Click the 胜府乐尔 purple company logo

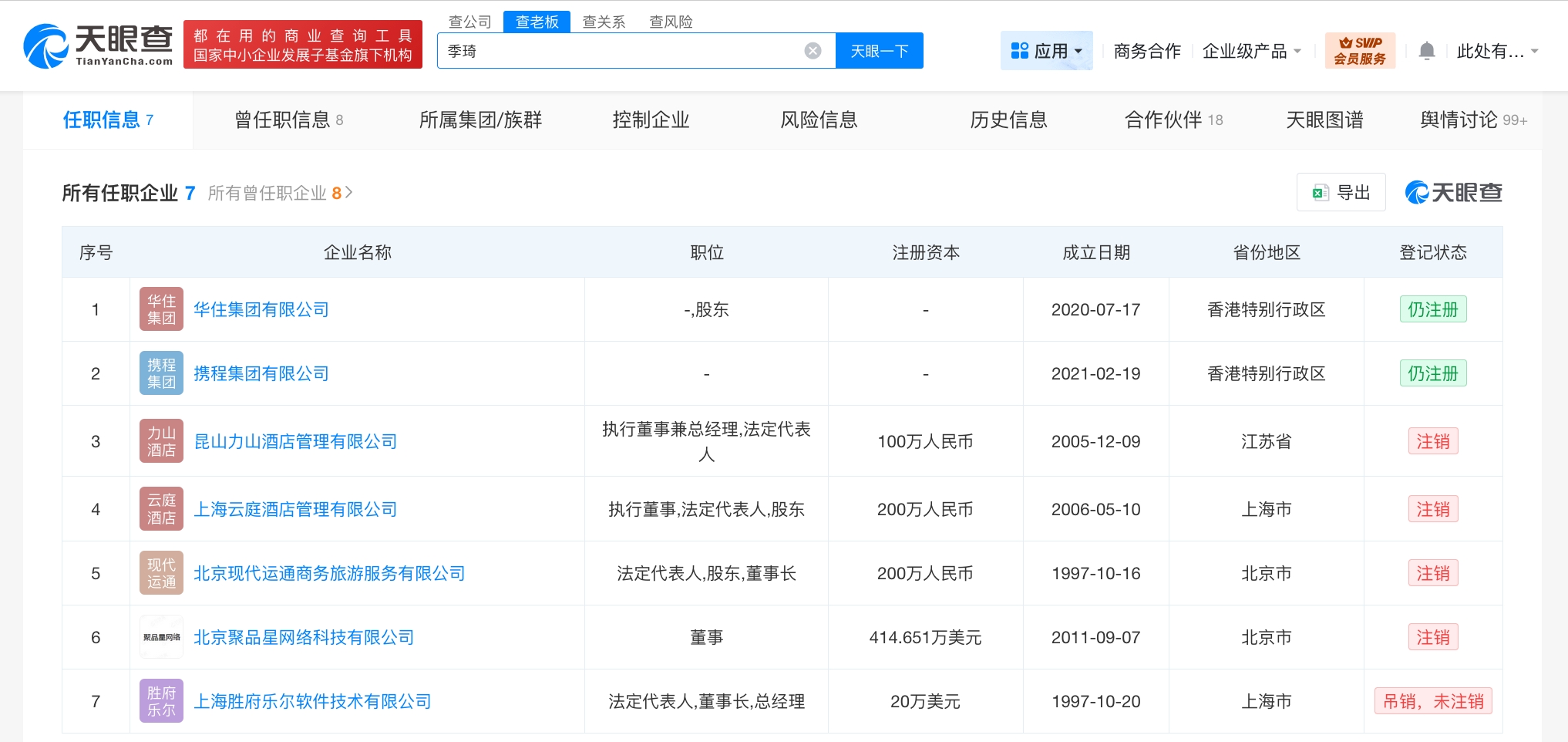click(x=161, y=701)
